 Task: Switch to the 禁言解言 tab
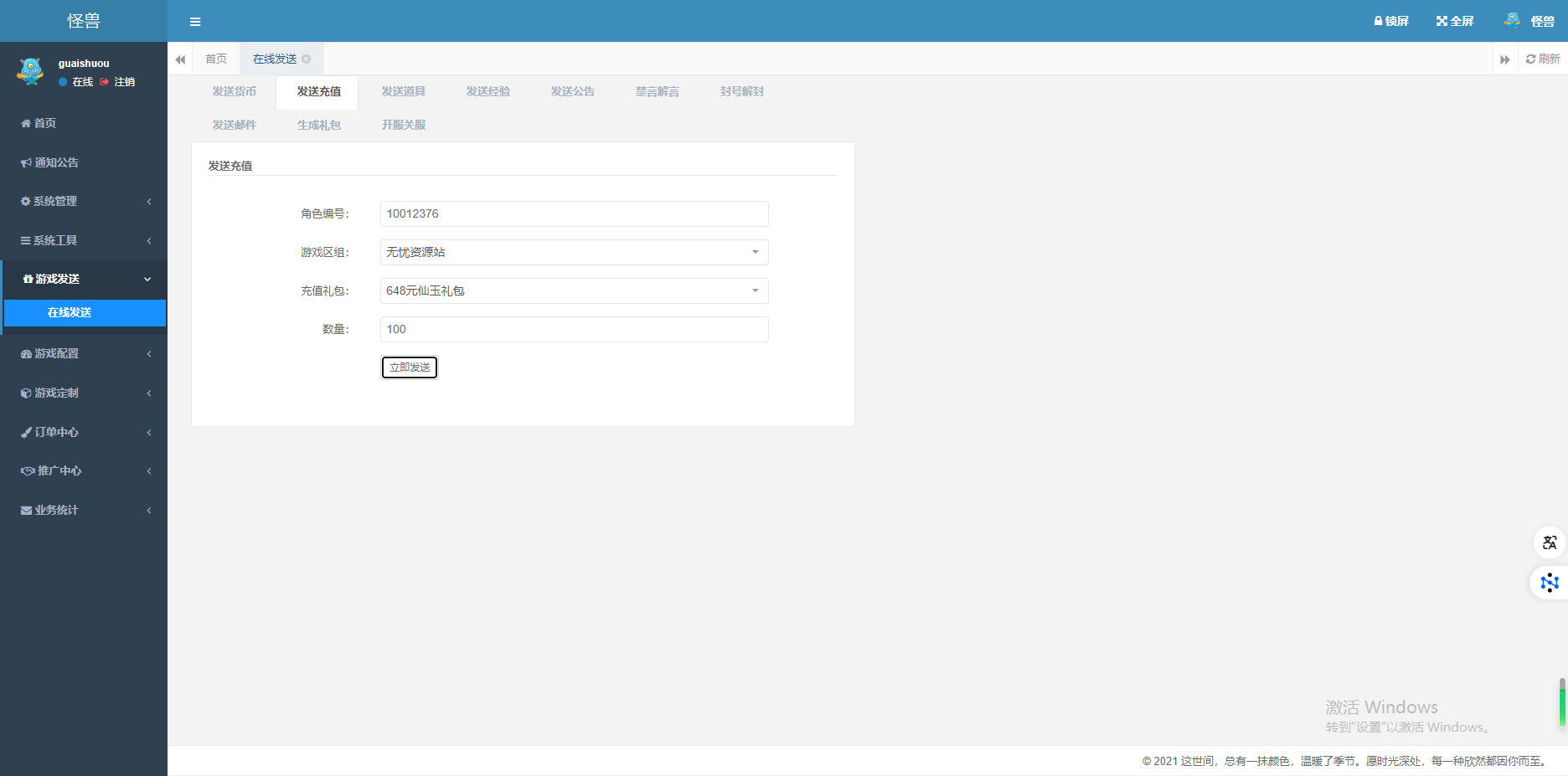658,91
